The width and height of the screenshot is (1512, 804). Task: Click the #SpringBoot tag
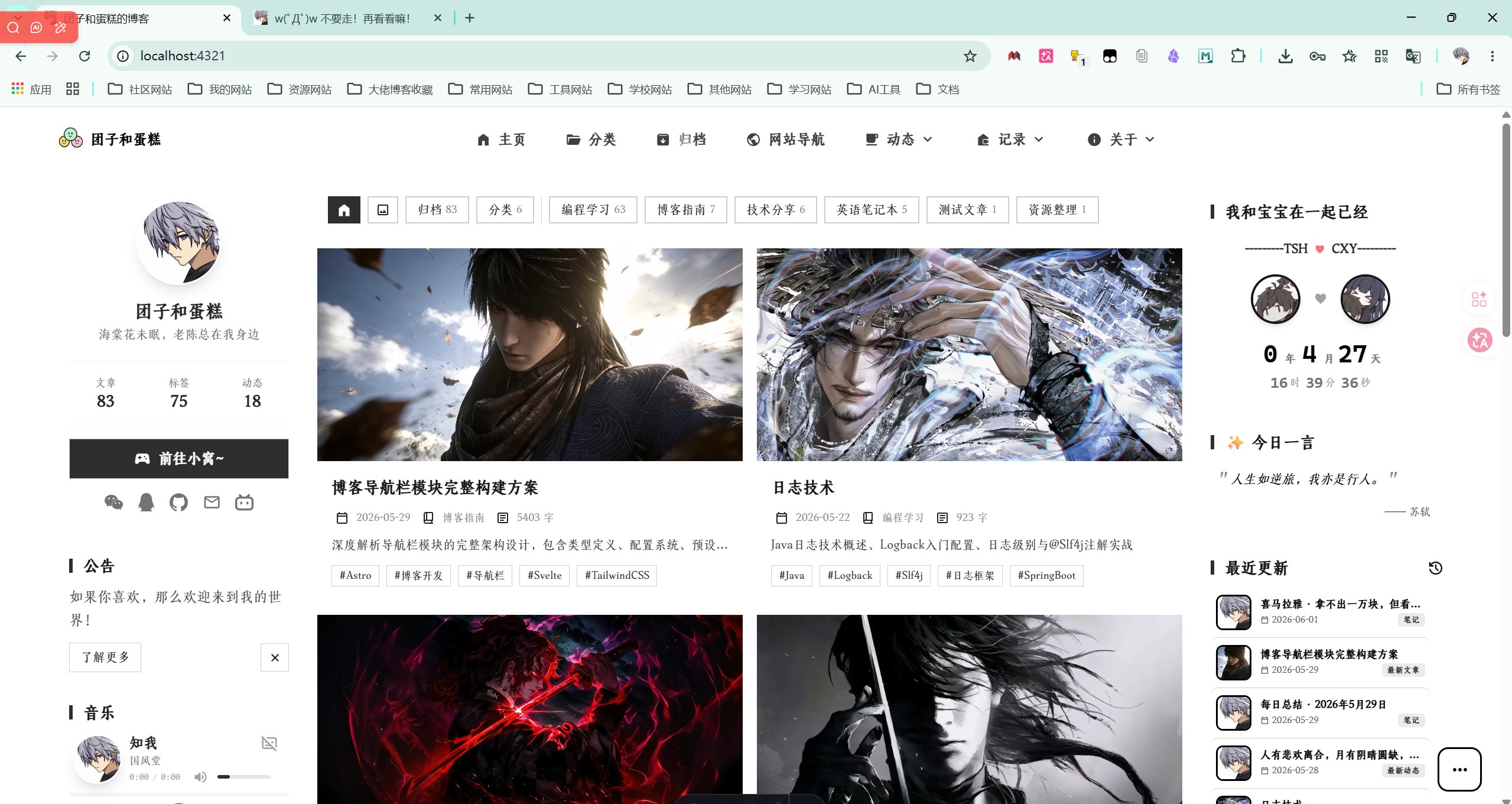pyautogui.click(x=1046, y=576)
